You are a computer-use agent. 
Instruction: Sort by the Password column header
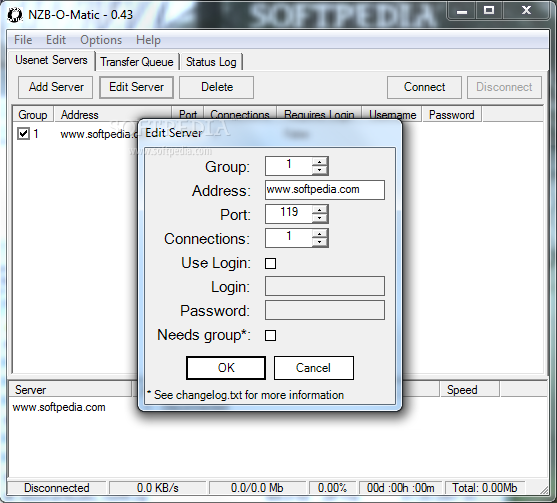[x=451, y=114]
